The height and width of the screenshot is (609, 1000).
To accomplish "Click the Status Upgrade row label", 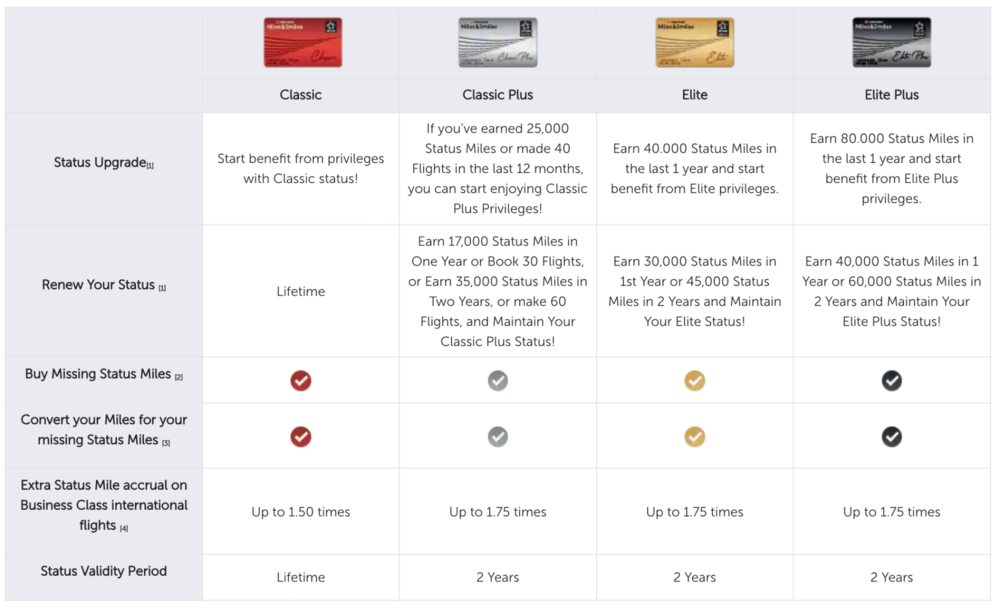I will coord(101,162).
